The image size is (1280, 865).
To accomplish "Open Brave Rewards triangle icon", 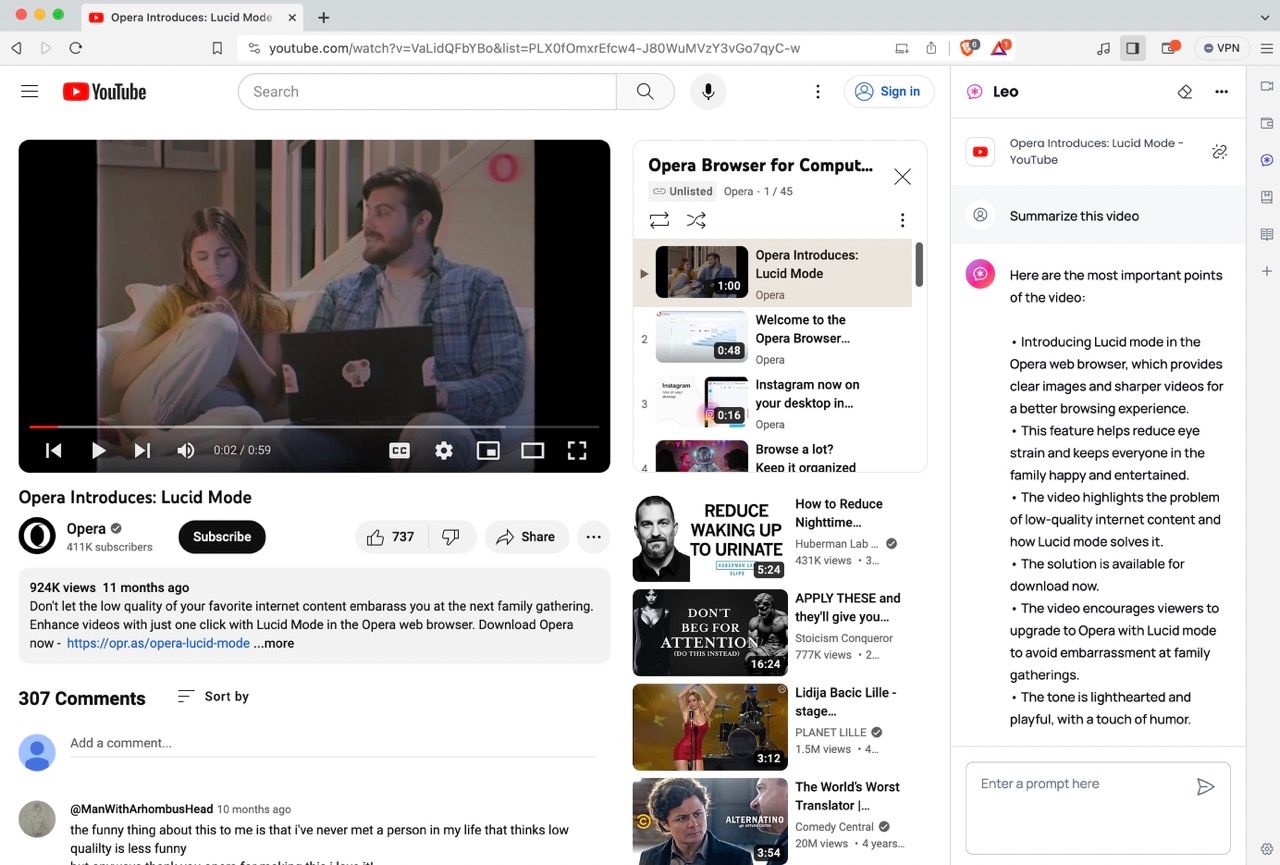I will click(x=1000, y=48).
